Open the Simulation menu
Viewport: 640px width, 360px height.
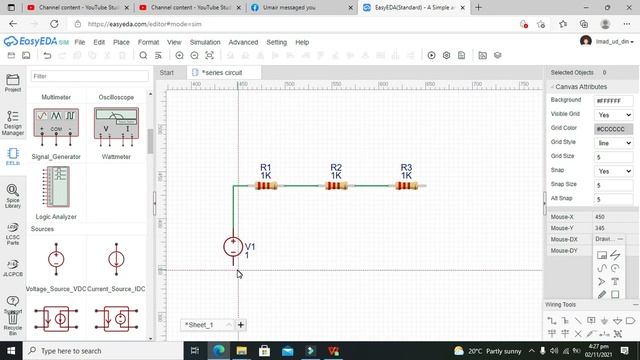pos(205,42)
